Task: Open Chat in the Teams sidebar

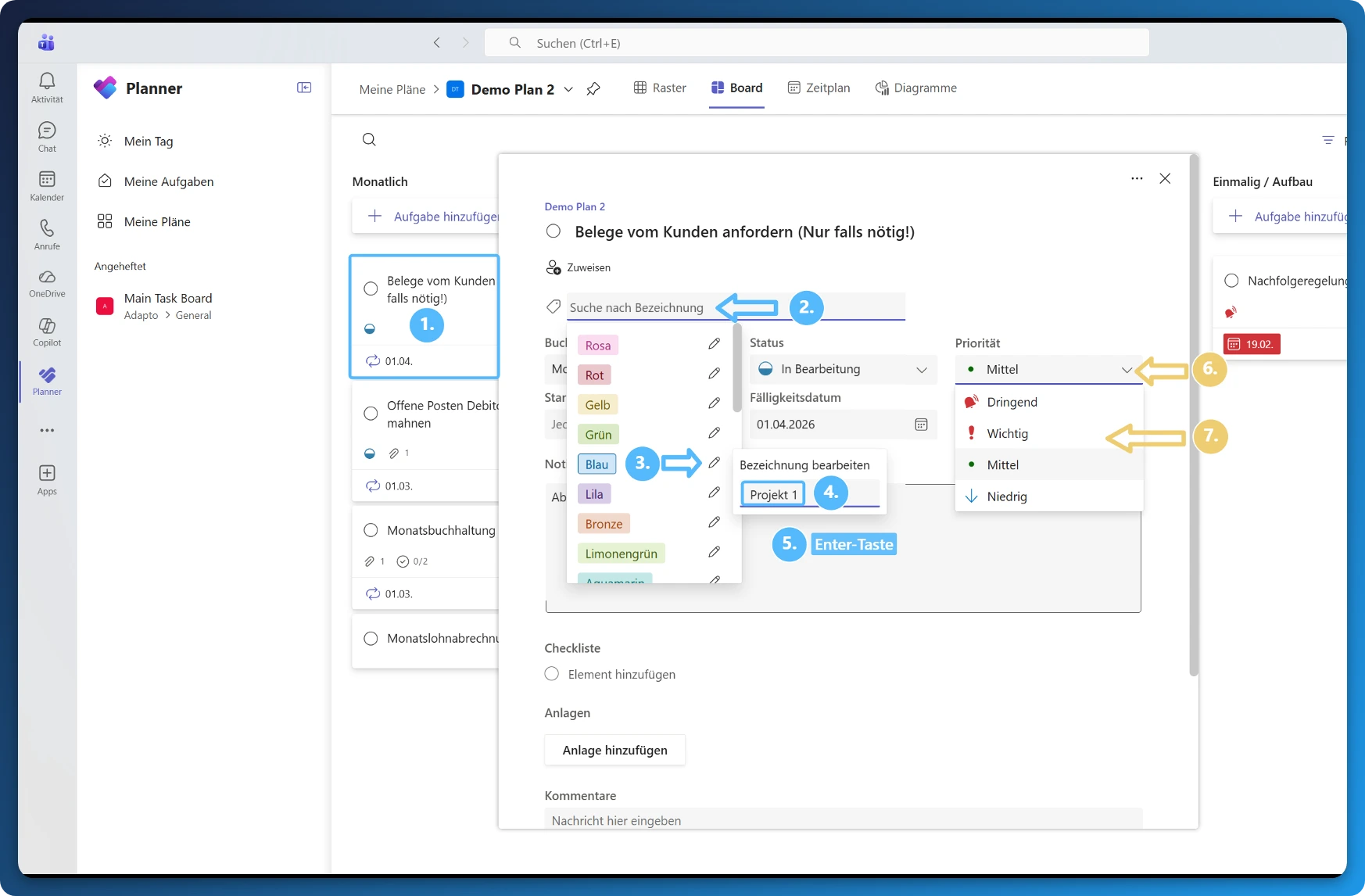Action: tap(47, 130)
